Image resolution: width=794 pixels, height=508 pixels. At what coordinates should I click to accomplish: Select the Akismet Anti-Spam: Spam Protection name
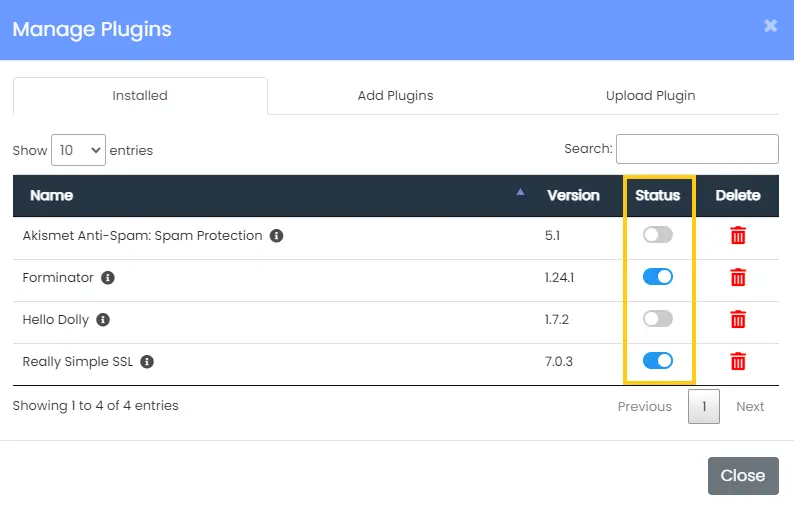pyautogui.click(x=142, y=236)
